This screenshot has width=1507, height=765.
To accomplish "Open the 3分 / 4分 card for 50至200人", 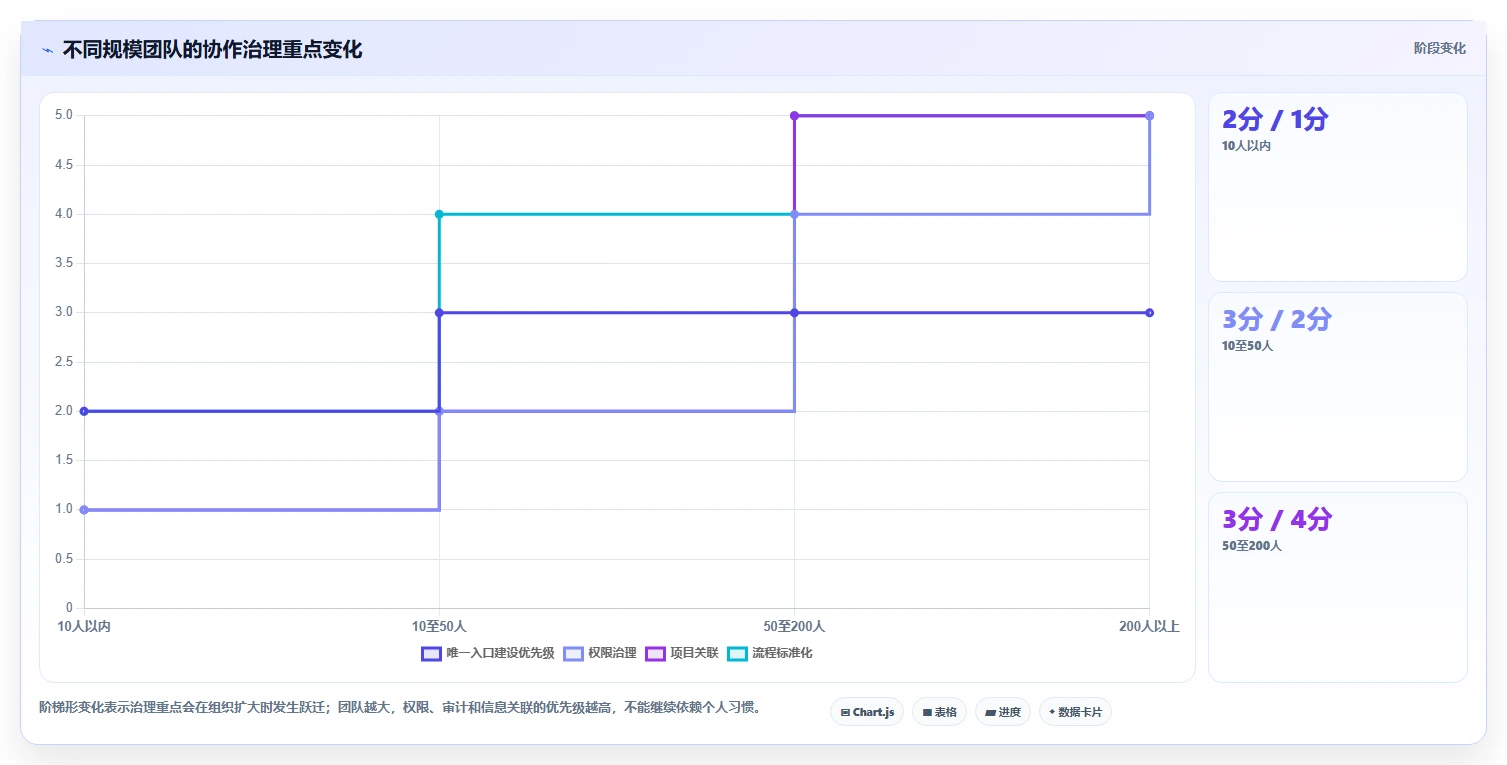I will [x=1337, y=587].
